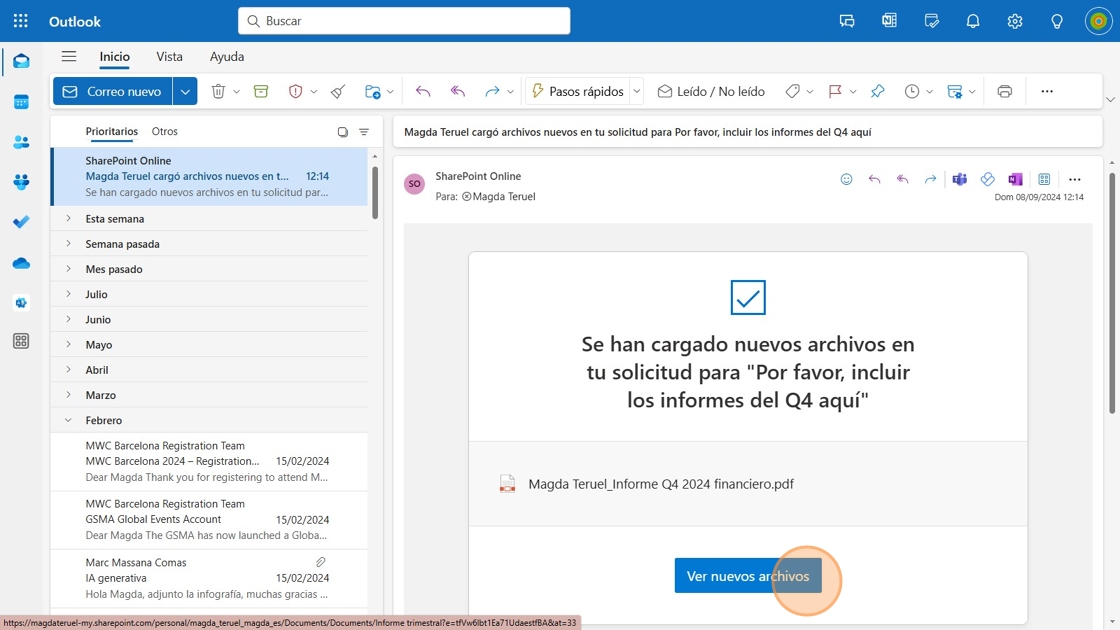
Task: Click the Archive icon in toolbar
Action: click(x=261, y=91)
